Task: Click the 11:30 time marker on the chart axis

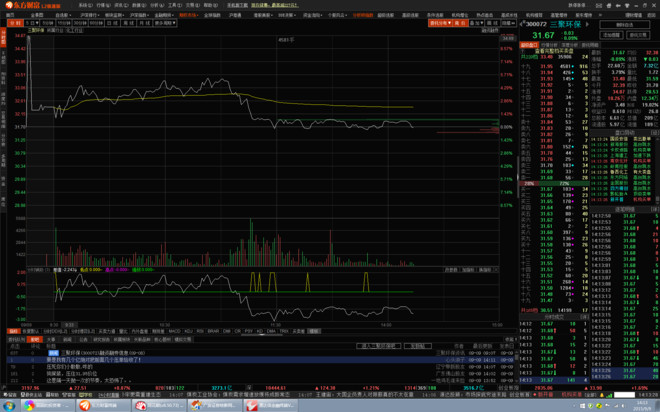Action: pyautogui.click(x=275, y=325)
